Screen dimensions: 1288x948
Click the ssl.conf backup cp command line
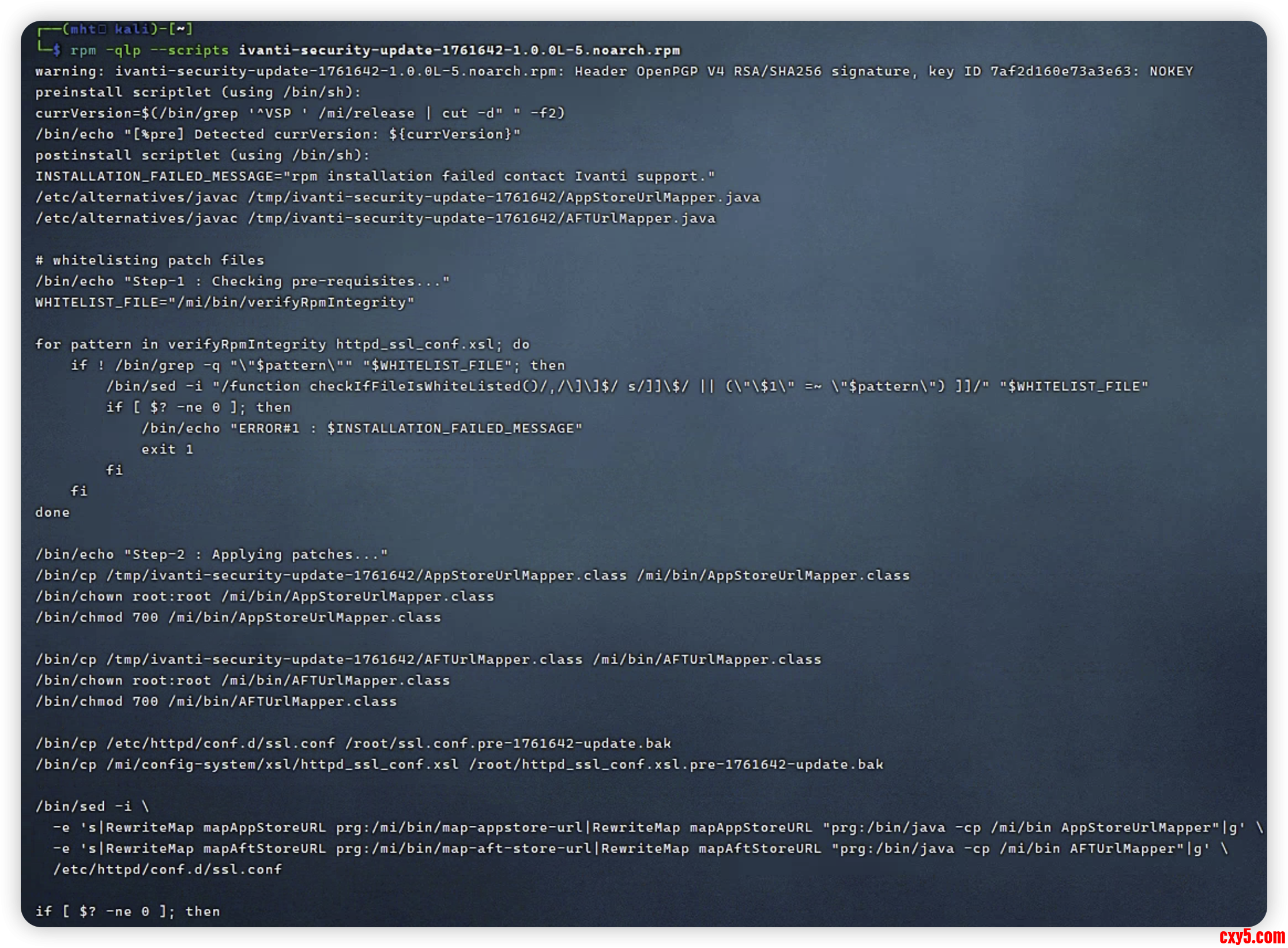point(353,743)
